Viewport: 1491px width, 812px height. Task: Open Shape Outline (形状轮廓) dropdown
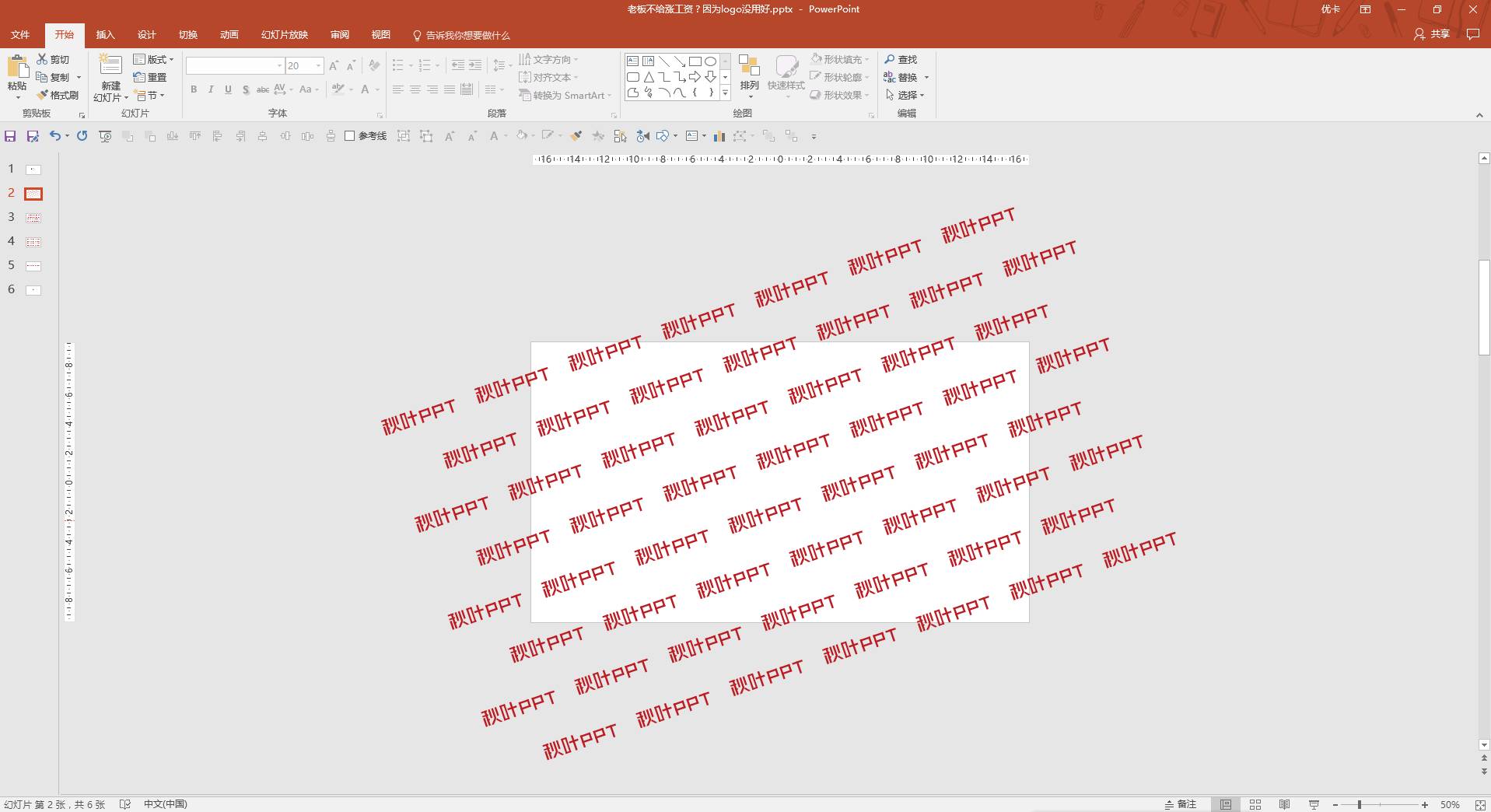839,77
